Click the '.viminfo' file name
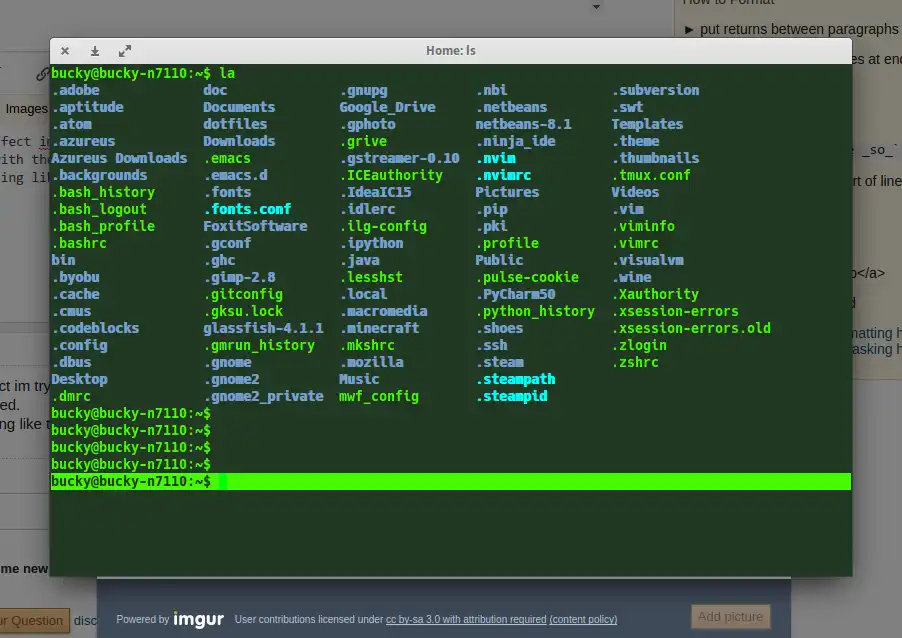Screen dimensions: 902x638 (x=643, y=226)
